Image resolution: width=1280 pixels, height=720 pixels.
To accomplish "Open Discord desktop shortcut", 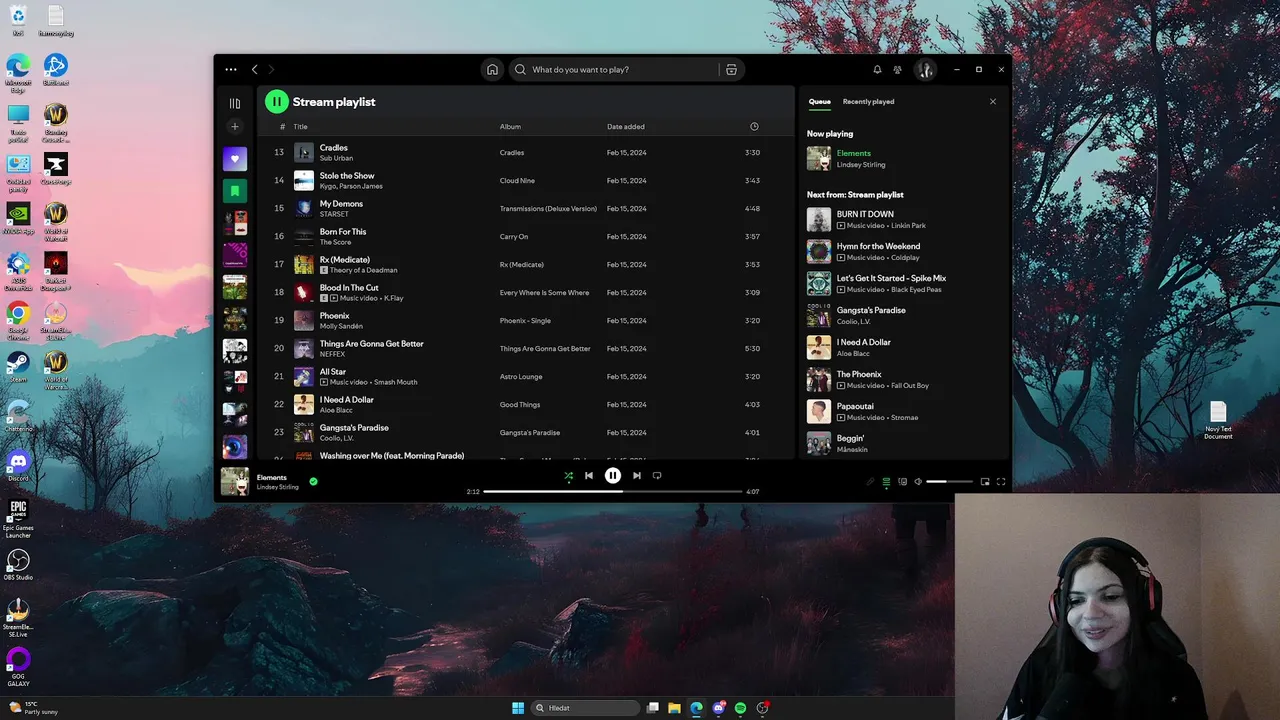I will click(18, 466).
